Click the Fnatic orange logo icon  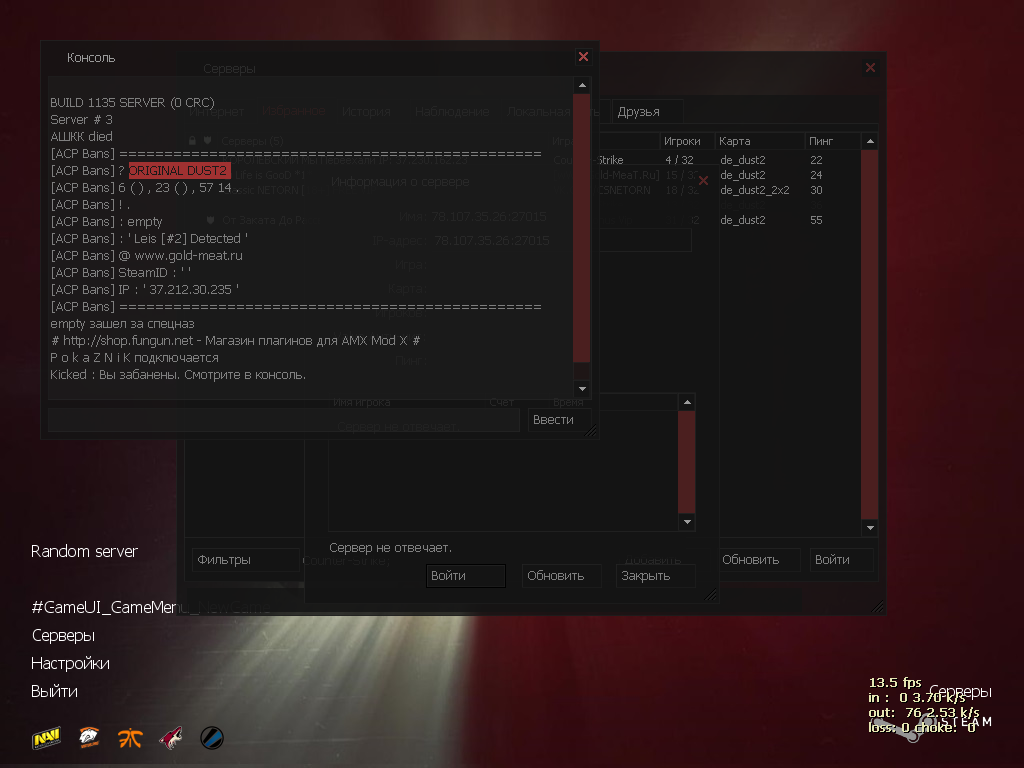130,738
